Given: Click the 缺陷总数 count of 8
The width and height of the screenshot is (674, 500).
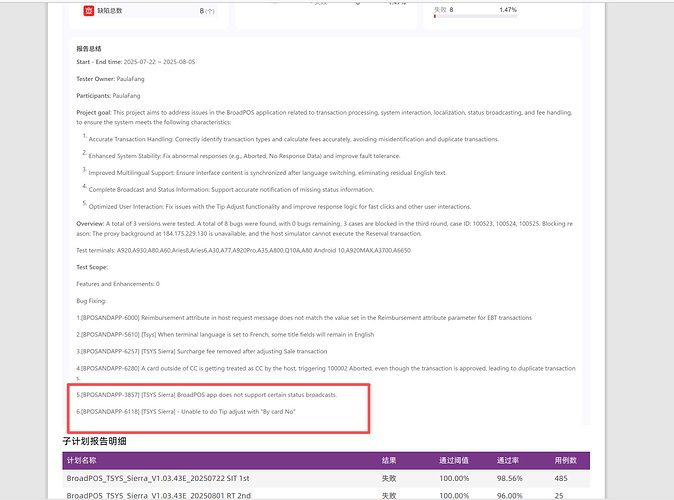Looking at the screenshot, I should (203, 11).
